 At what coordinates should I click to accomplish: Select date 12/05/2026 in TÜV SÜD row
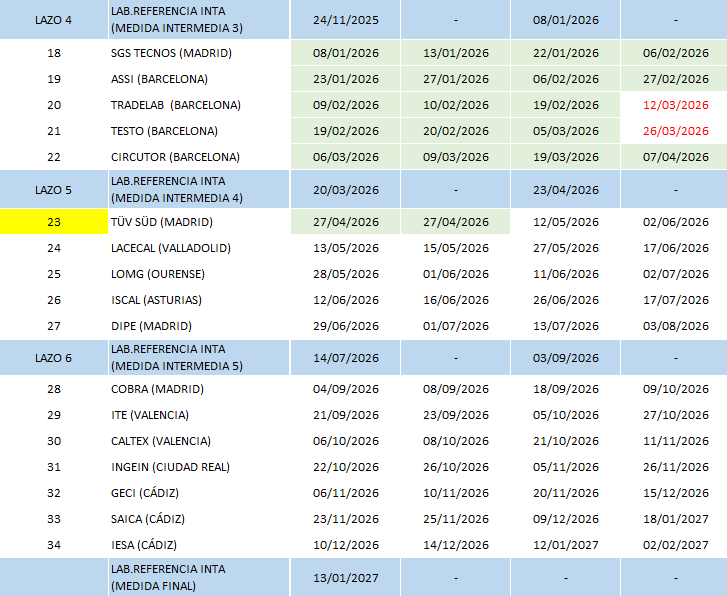pos(566,222)
